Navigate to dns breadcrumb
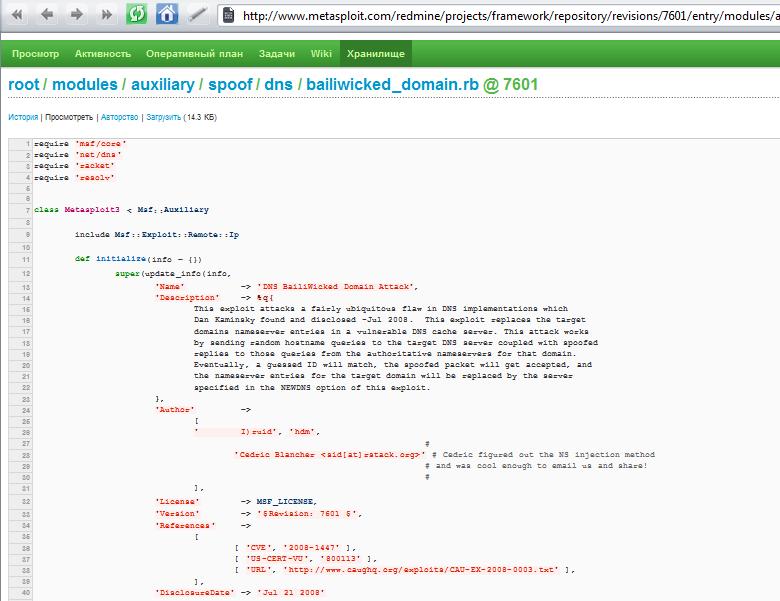The width and height of the screenshot is (780, 601). (x=278, y=85)
